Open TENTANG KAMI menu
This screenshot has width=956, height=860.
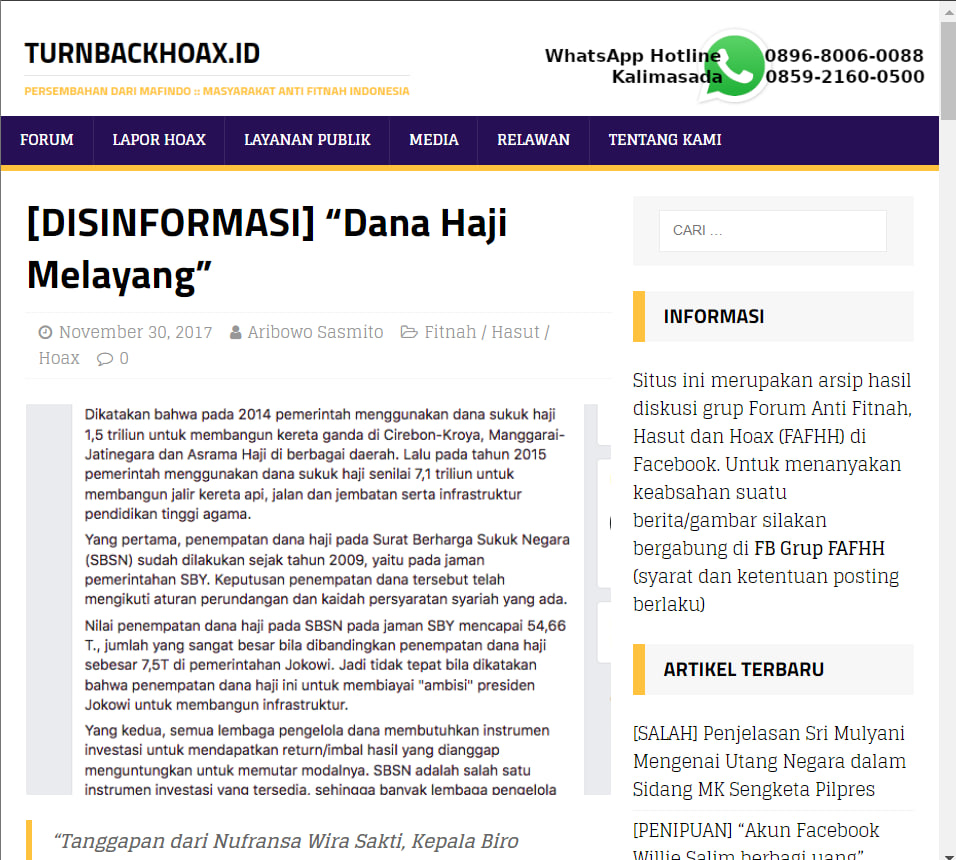665,140
